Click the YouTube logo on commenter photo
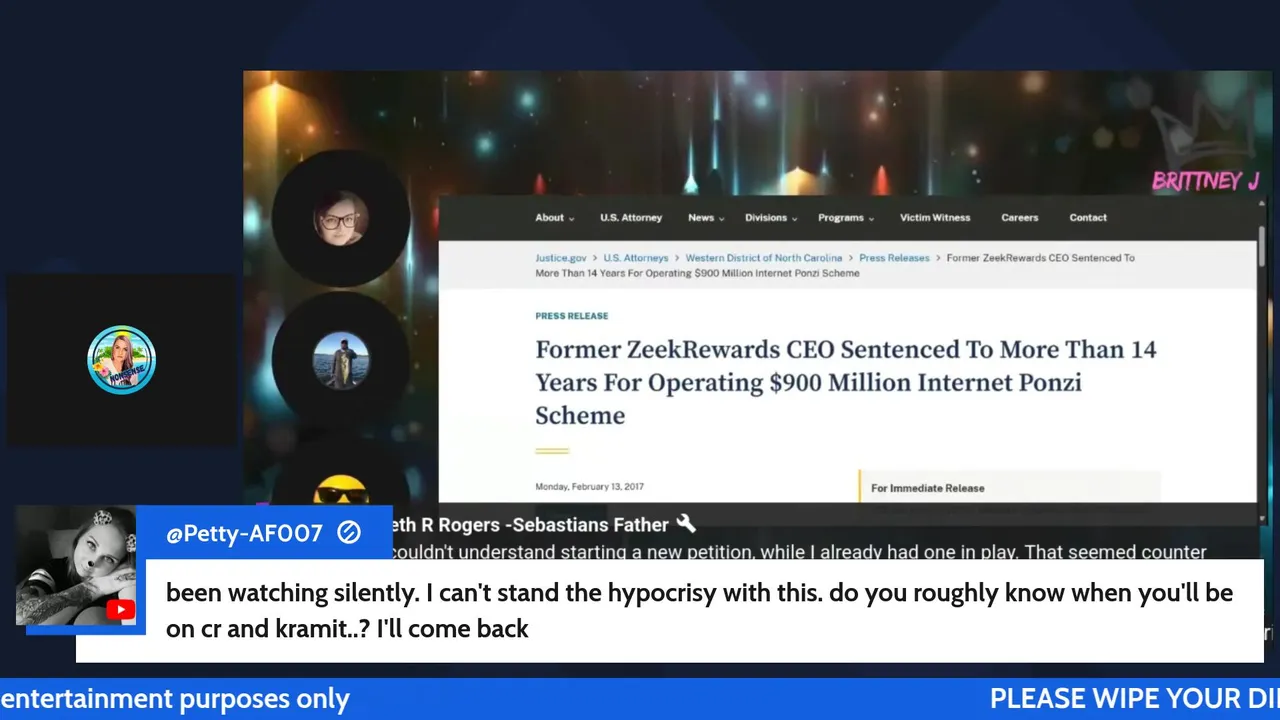This screenshot has height=720, width=1280. (x=120, y=610)
